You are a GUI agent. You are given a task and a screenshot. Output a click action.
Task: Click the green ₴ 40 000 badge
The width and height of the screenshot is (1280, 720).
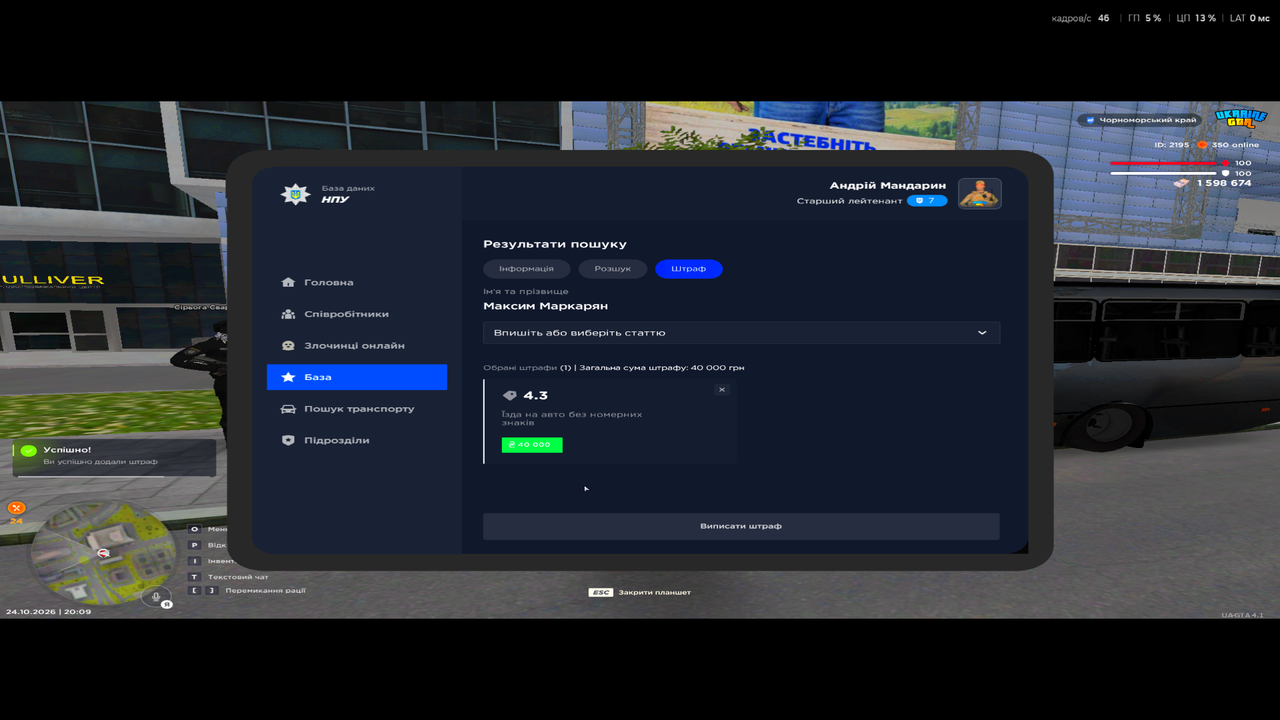tap(532, 445)
